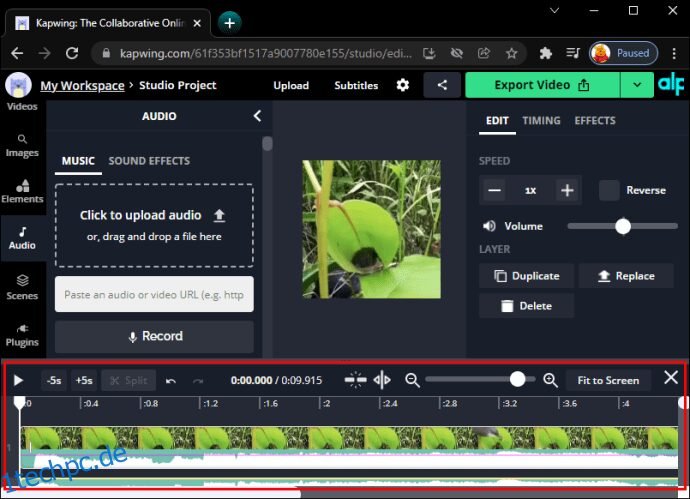This screenshot has width=690, height=499.
Task: Click the Fit to Screen button
Action: (608, 380)
